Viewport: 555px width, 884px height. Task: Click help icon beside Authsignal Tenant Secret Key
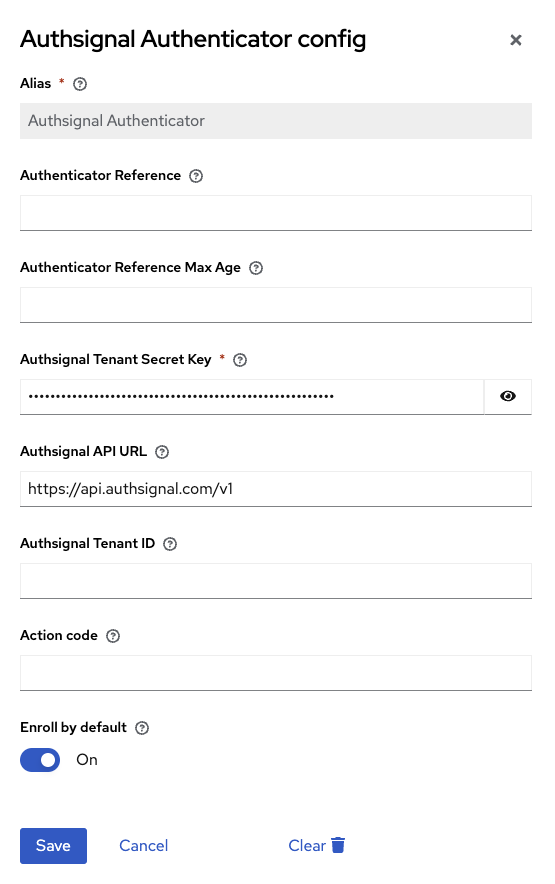click(240, 360)
